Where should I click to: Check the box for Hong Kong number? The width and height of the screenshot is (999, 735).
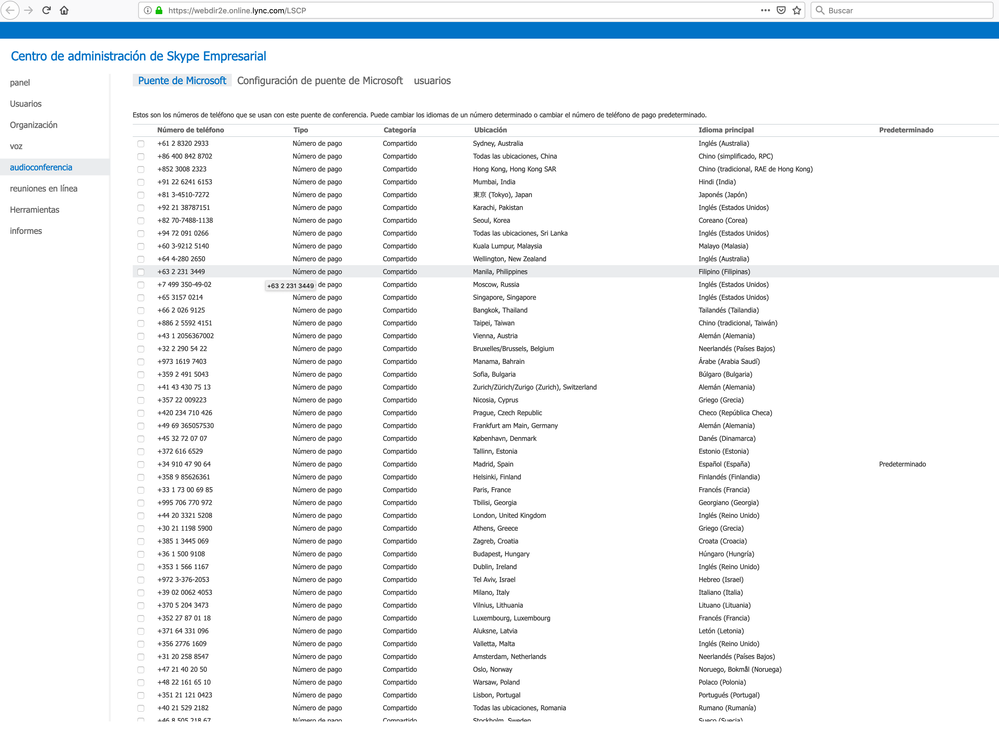coord(141,169)
